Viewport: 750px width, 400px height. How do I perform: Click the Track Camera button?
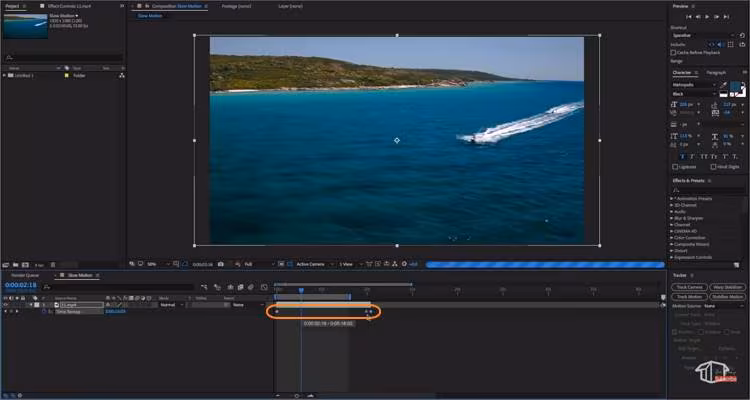click(689, 287)
